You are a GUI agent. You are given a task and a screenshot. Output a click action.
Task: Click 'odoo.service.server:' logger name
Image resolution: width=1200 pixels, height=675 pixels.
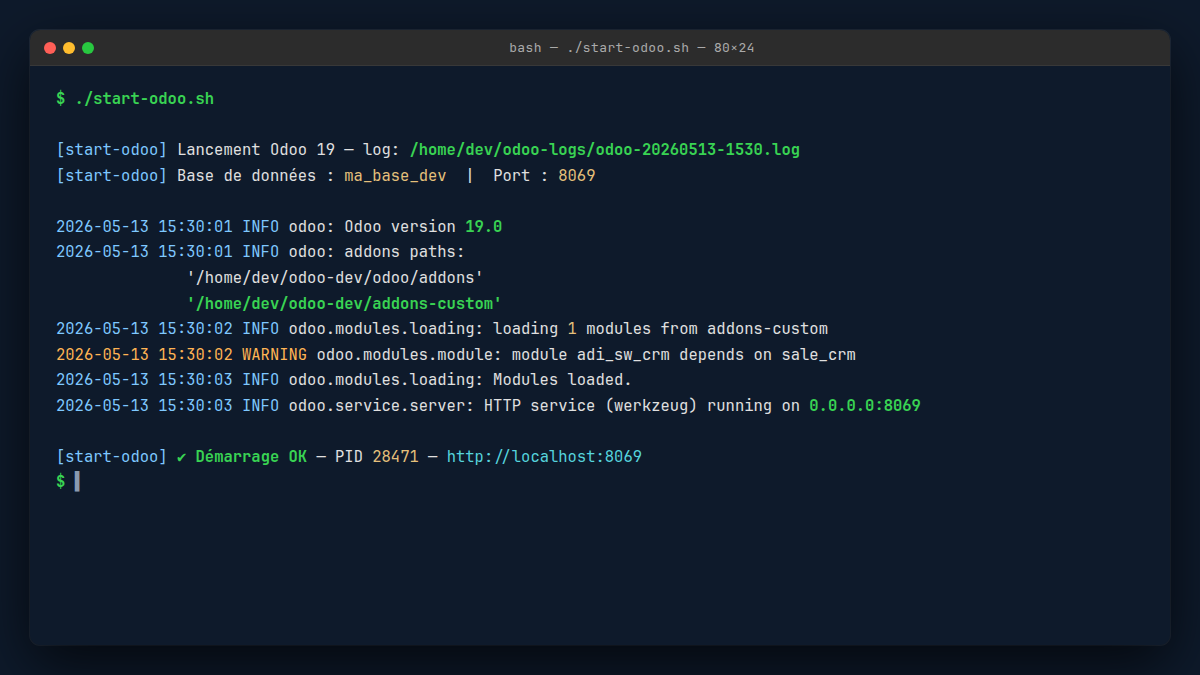coord(382,406)
